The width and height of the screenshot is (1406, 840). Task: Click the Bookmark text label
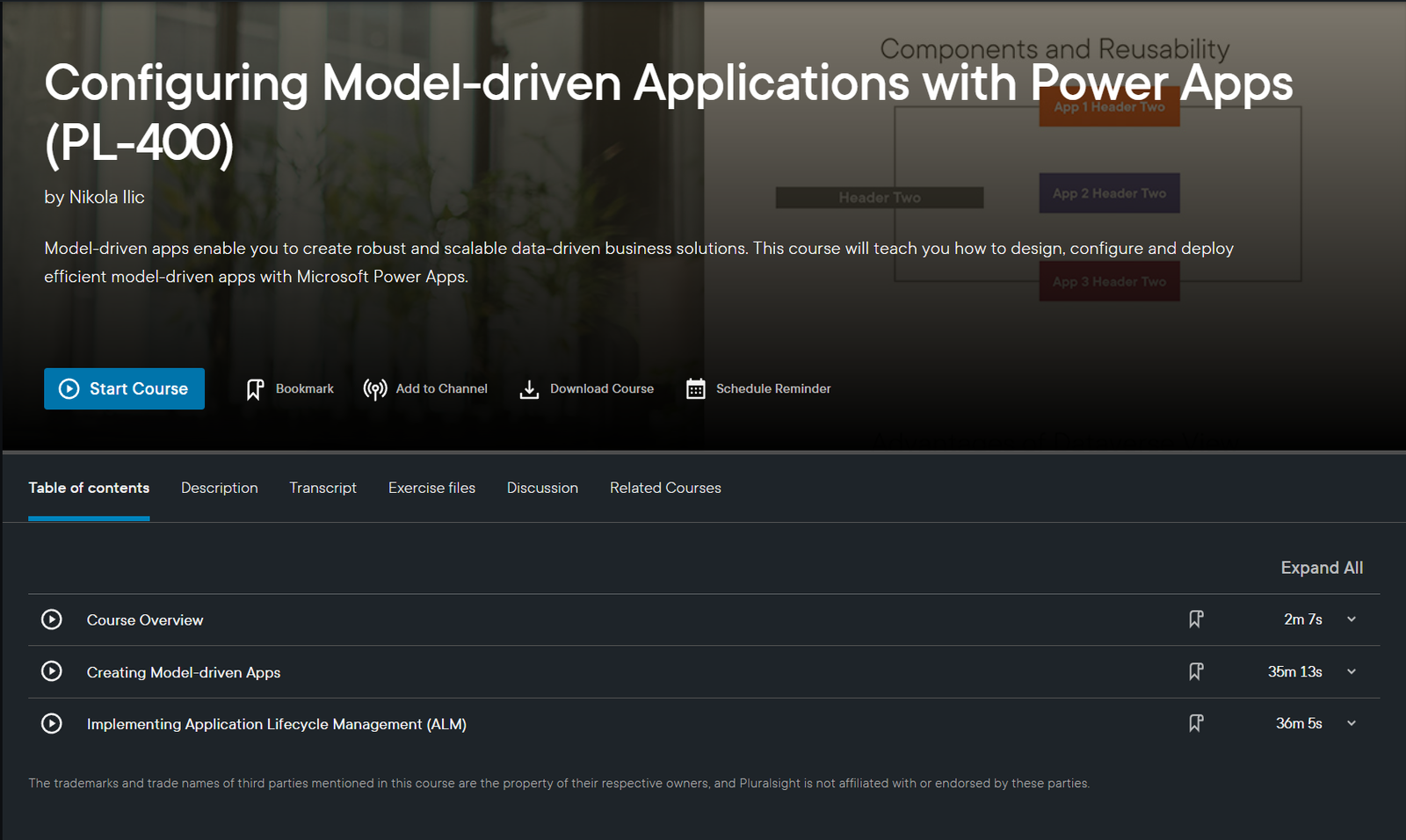(305, 388)
